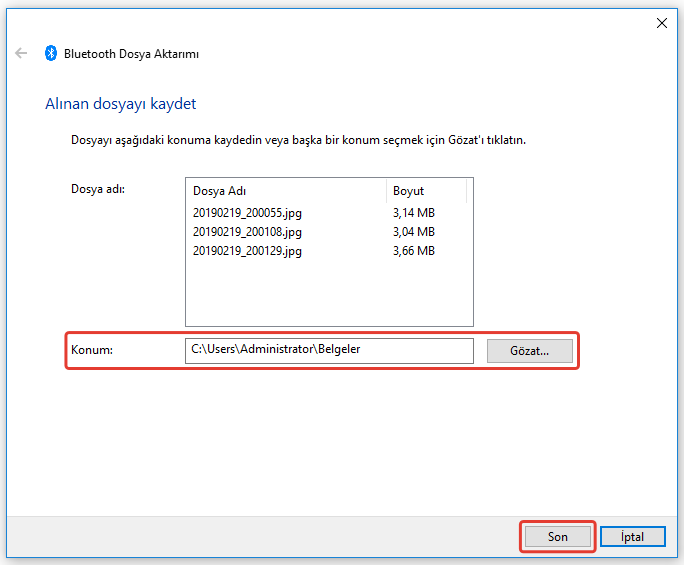This screenshot has width=684, height=565.
Task: Open the Gözat browse dialog
Action: (x=530, y=350)
